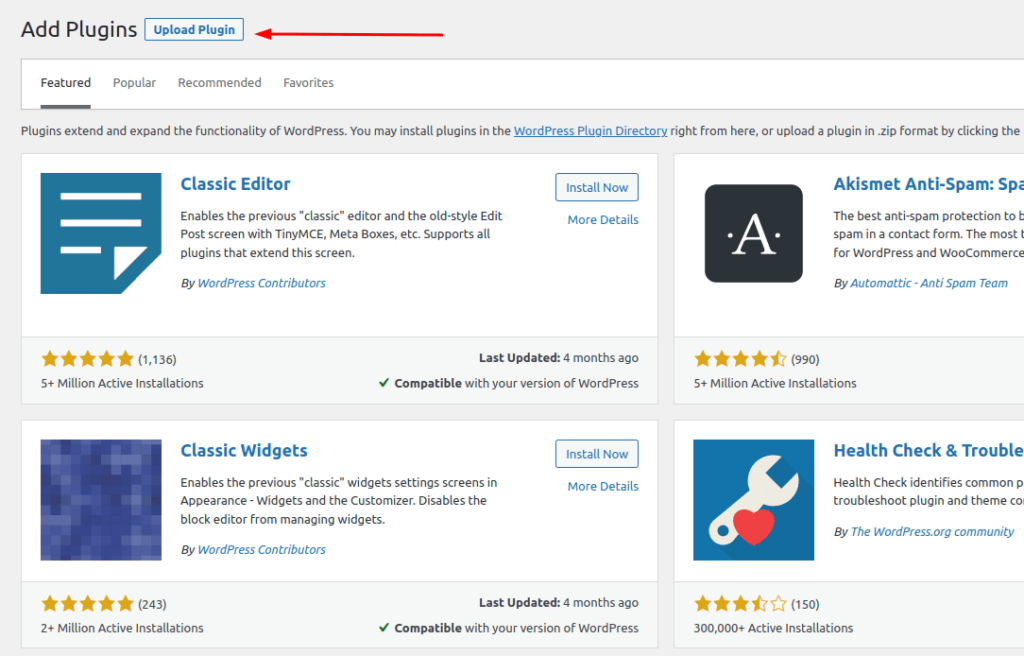Click the Health Check wrench-heart icon
This screenshot has height=656, width=1024.
click(754, 500)
